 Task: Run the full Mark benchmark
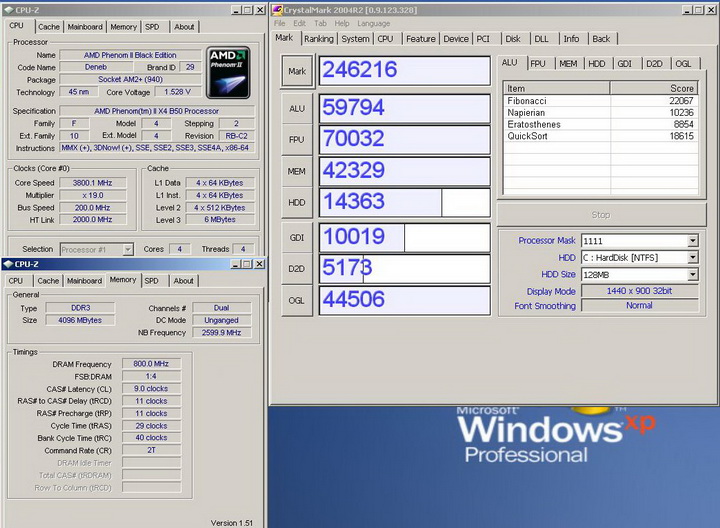[x=297, y=71]
